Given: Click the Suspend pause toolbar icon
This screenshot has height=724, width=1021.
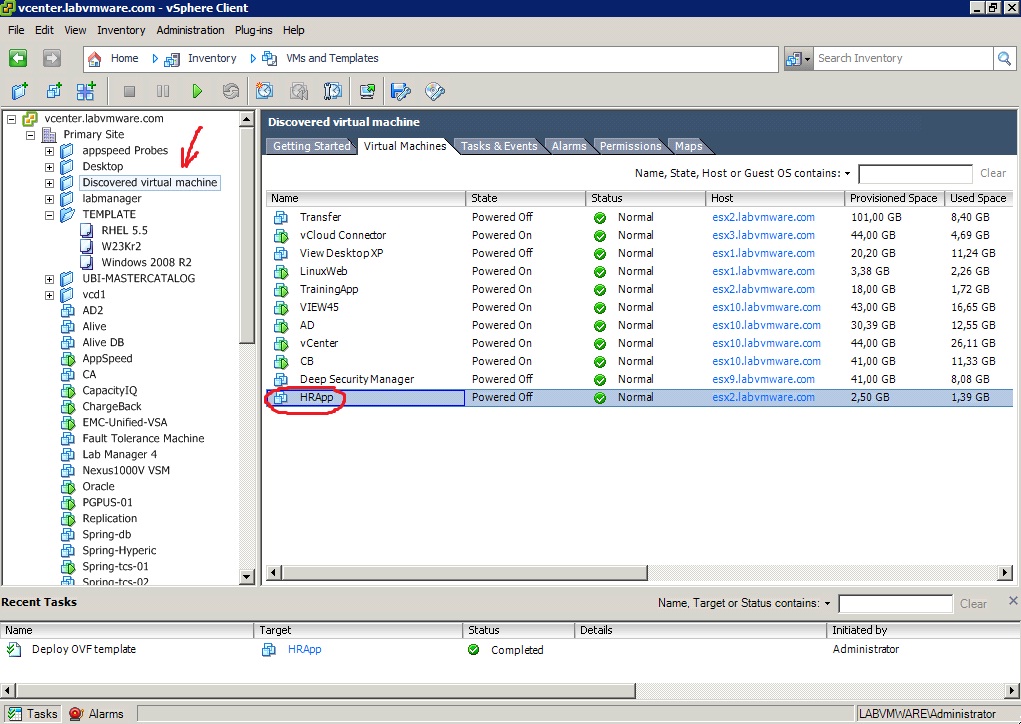Looking at the screenshot, I should (x=163, y=91).
